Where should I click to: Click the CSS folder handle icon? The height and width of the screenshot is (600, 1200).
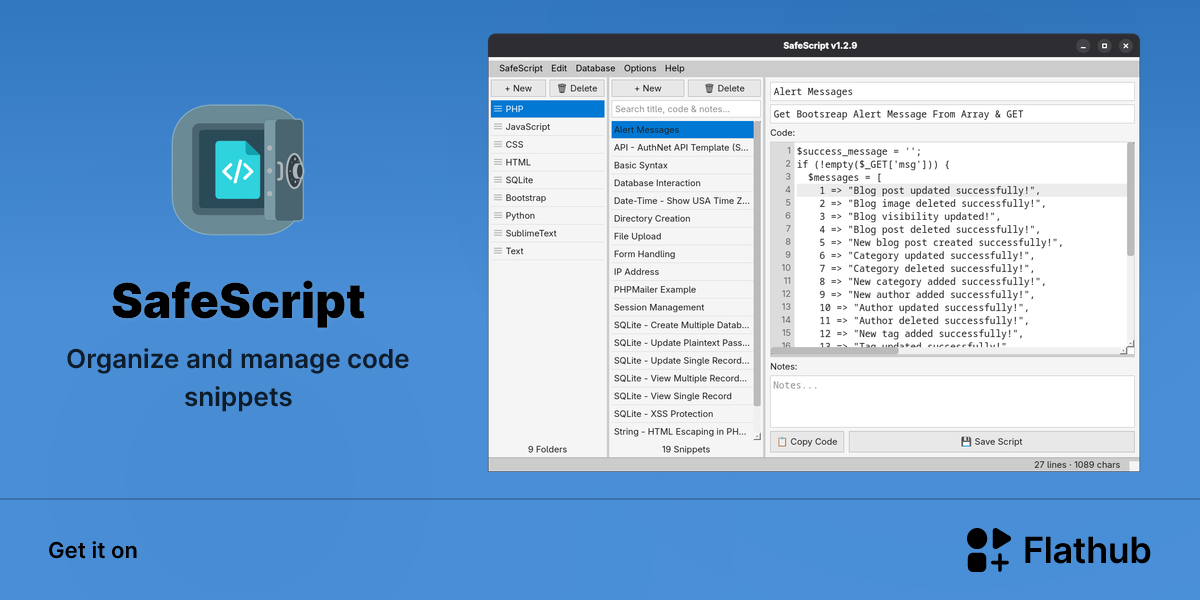click(498, 144)
